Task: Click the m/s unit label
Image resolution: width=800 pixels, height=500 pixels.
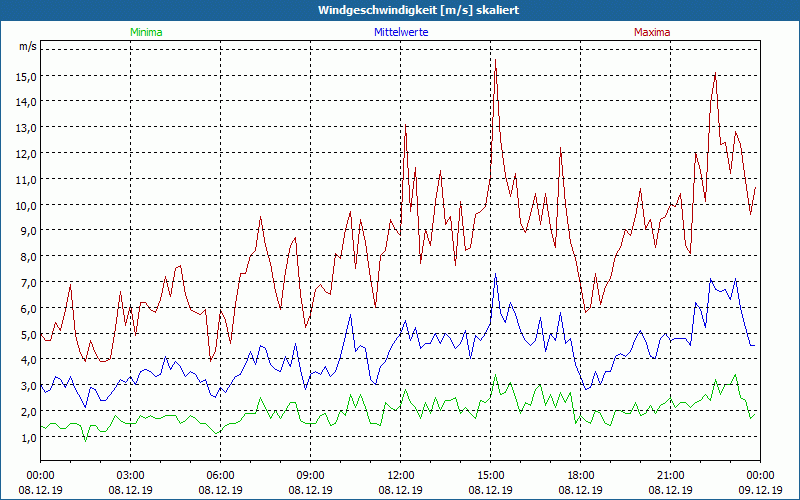Action: coord(27,46)
